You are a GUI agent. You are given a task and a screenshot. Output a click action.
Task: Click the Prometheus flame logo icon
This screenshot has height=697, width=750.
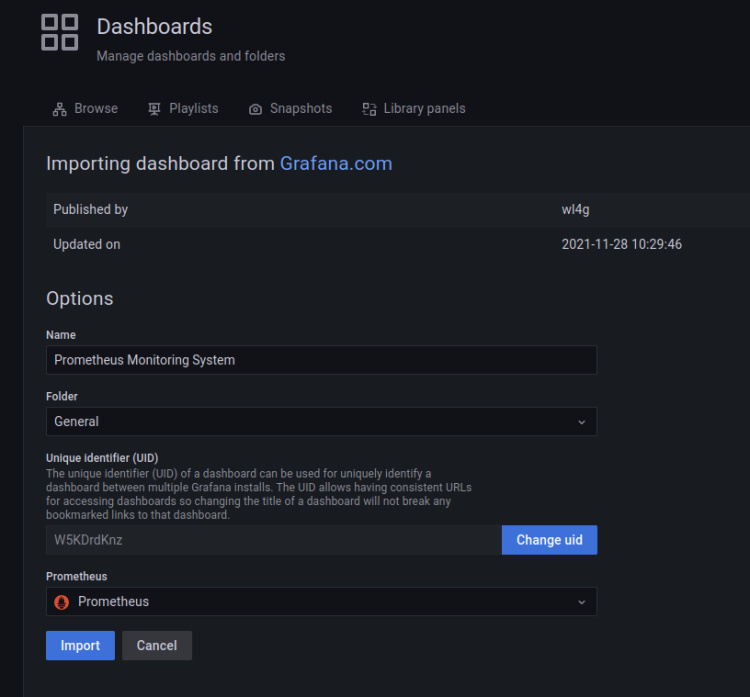(62, 602)
